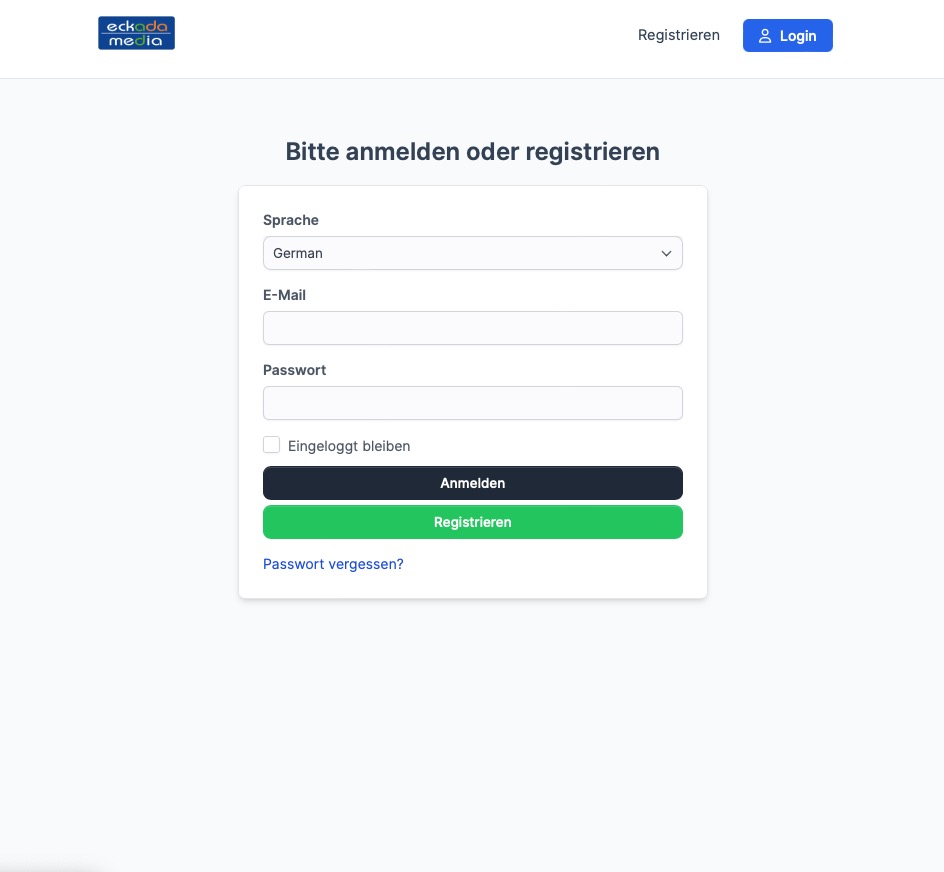Click the Bitte anmelden oder registrieren heading
The height and width of the screenshot is (872, 944).
[x=473, y=151]
